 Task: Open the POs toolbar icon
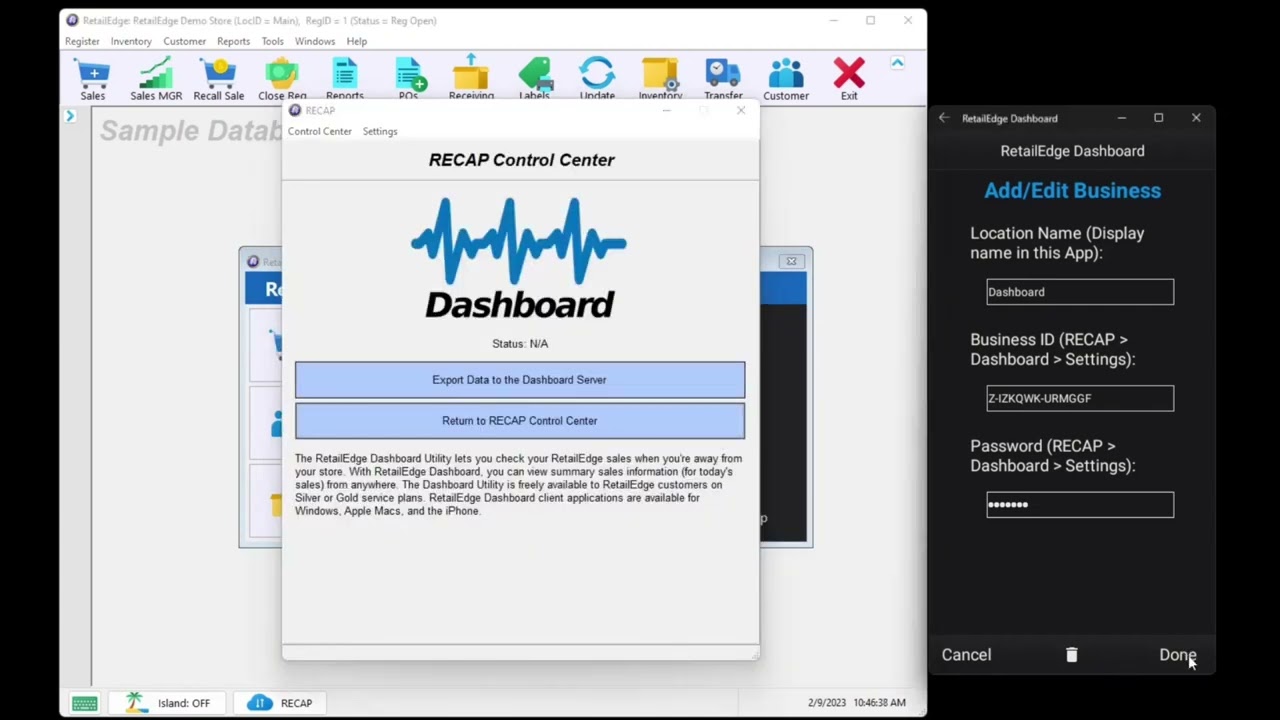(408, 80)
